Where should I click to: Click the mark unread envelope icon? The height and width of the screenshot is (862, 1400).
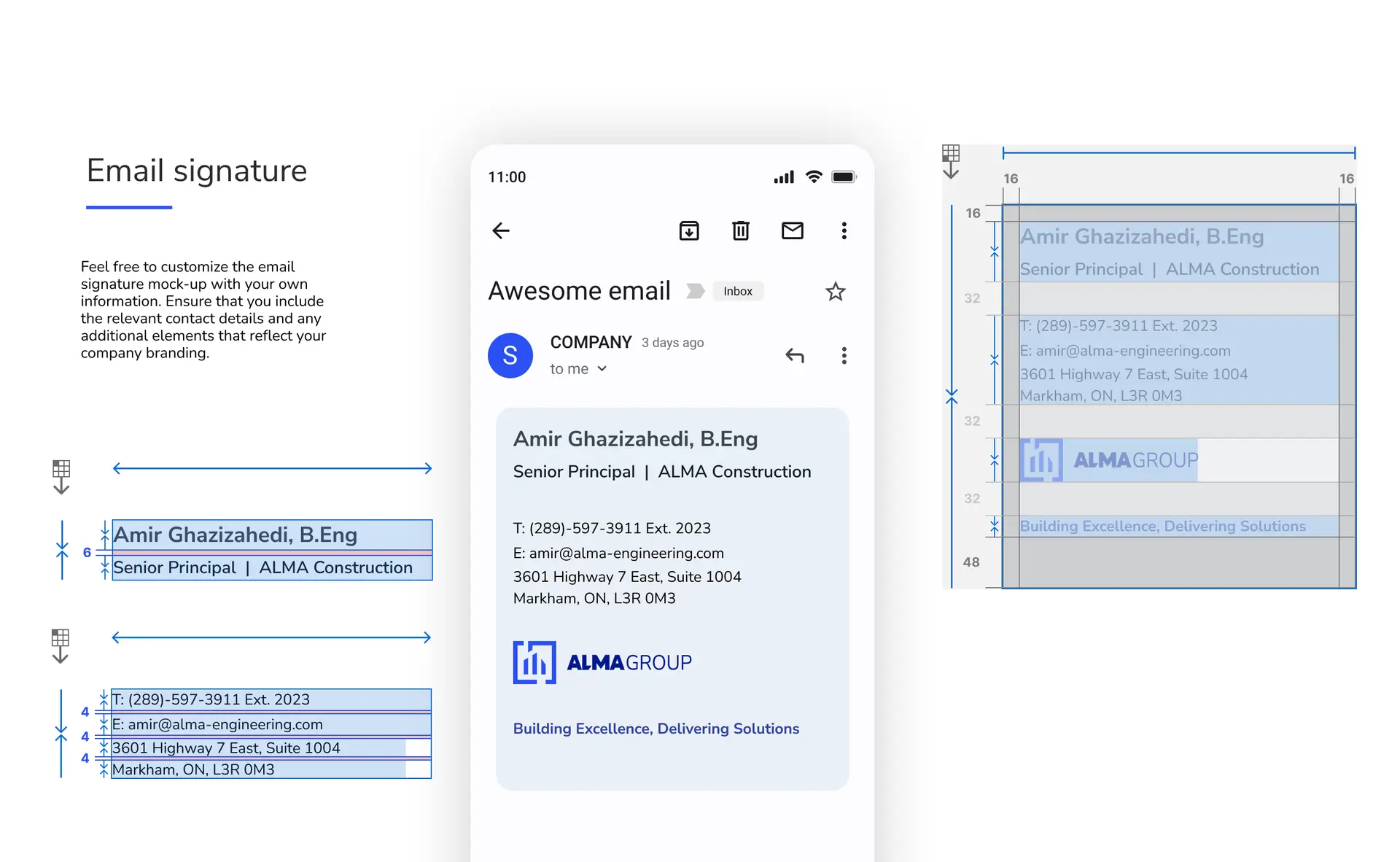tap(792, 231)
